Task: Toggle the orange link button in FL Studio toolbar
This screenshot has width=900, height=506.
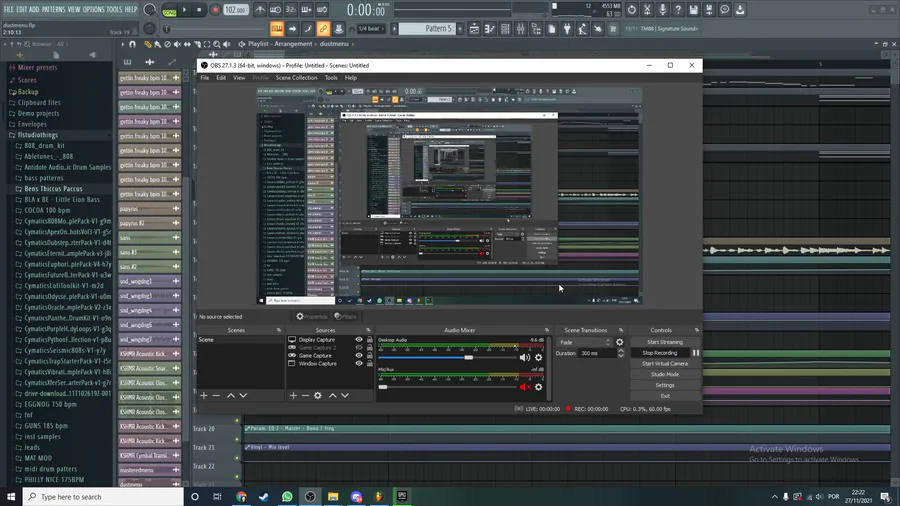Action: (x=323, y=29)
